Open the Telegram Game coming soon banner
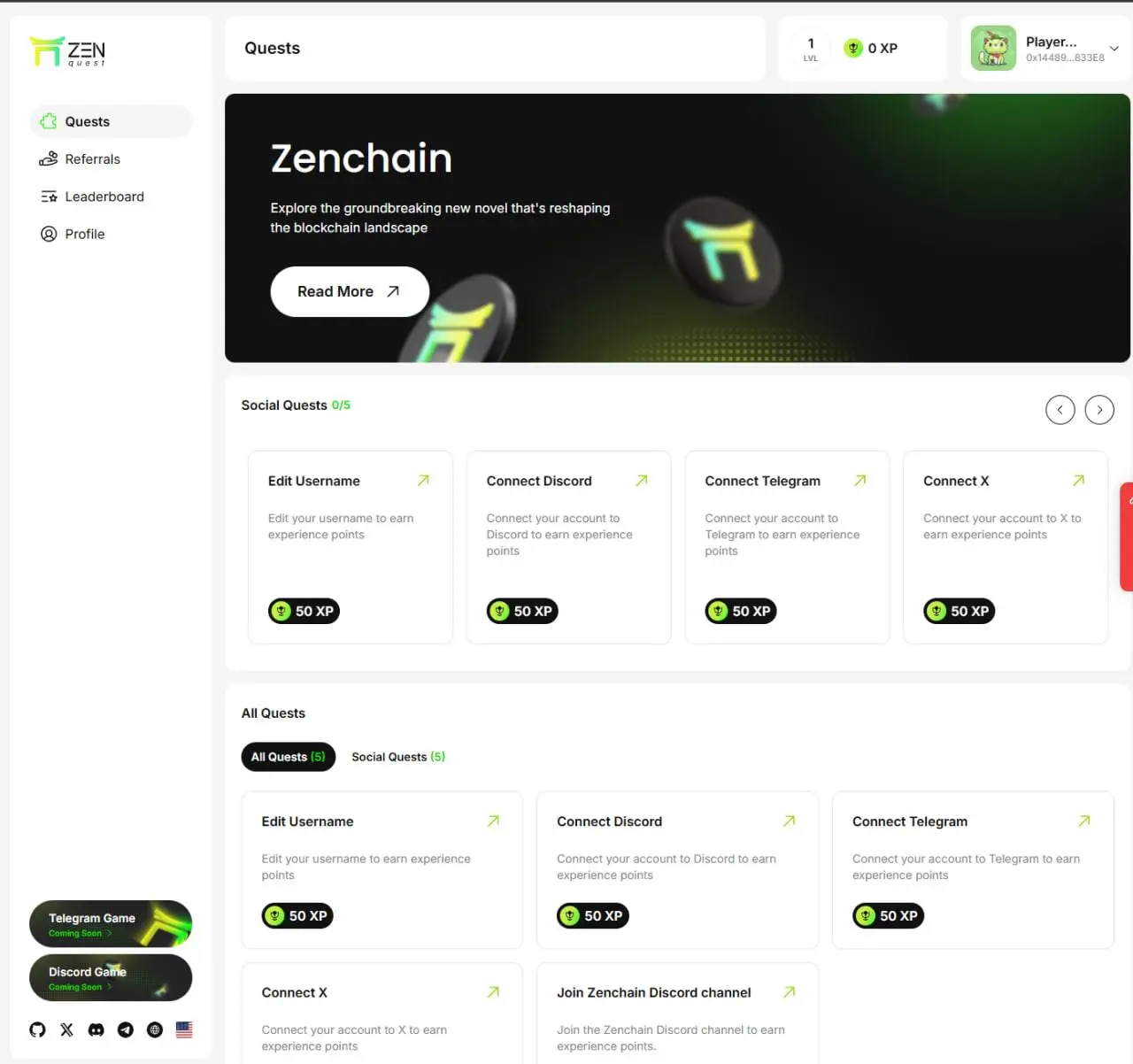The image size is (1133, 1064). (111, 923)
